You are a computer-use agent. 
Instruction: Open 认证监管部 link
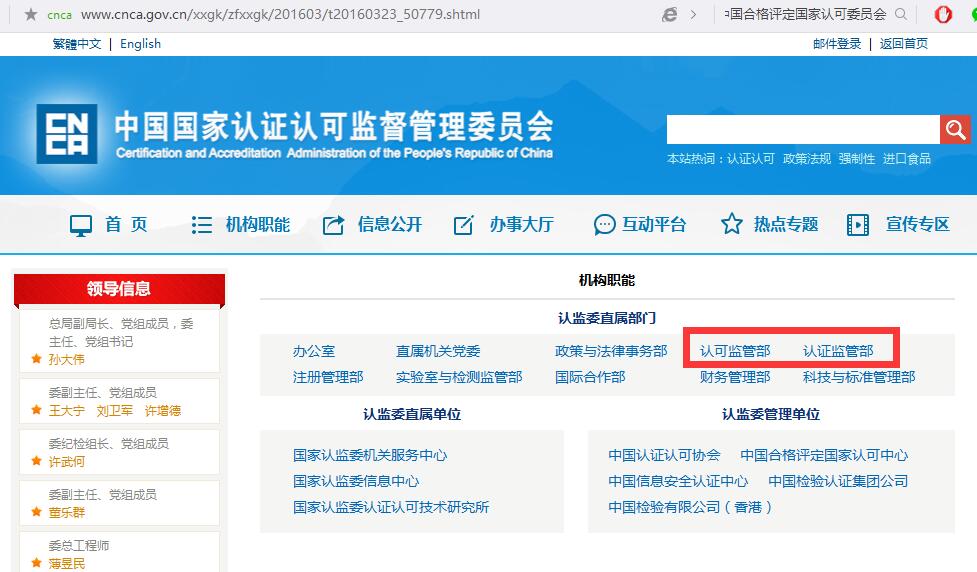(838, 351)
